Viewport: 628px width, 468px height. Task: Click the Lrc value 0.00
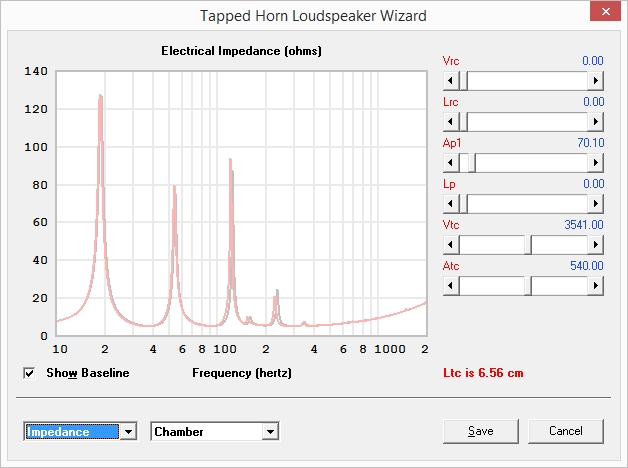(594, 102)
